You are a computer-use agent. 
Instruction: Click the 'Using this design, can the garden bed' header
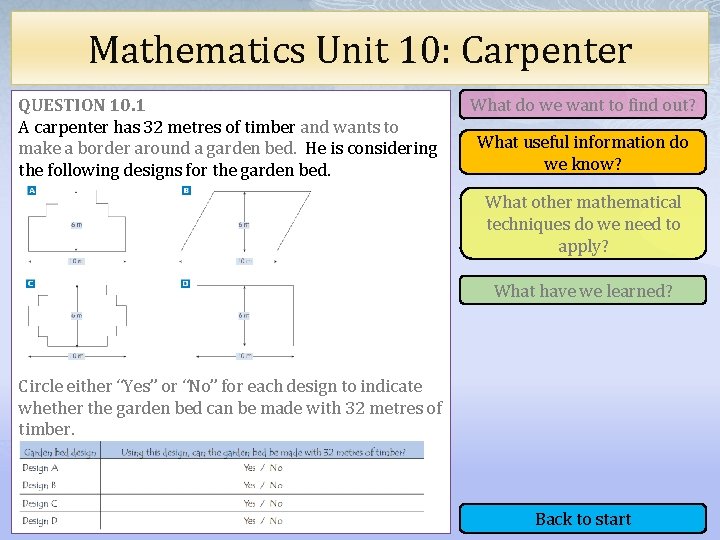coord(263,452)
